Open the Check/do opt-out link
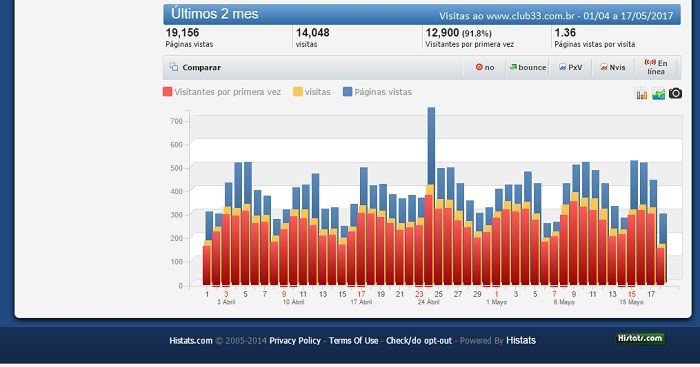Screen dimensions: 700x367 pyautogui.click(x=419, y=341)
